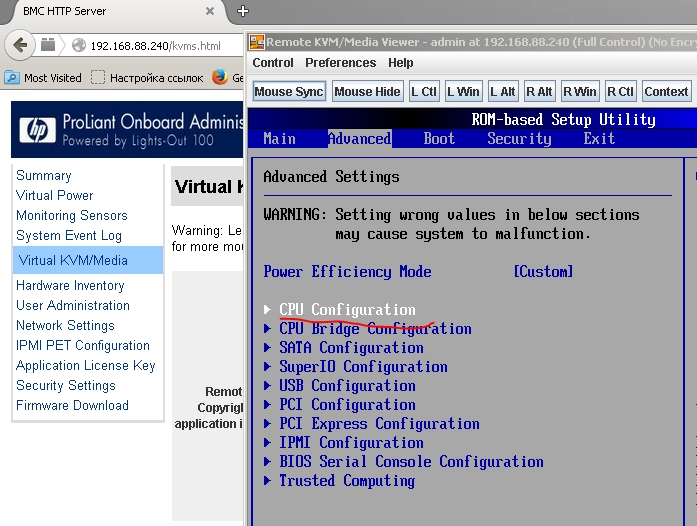Click the address bar URL field
Screen dimensions: 697x526
click(x=156, y=46)
